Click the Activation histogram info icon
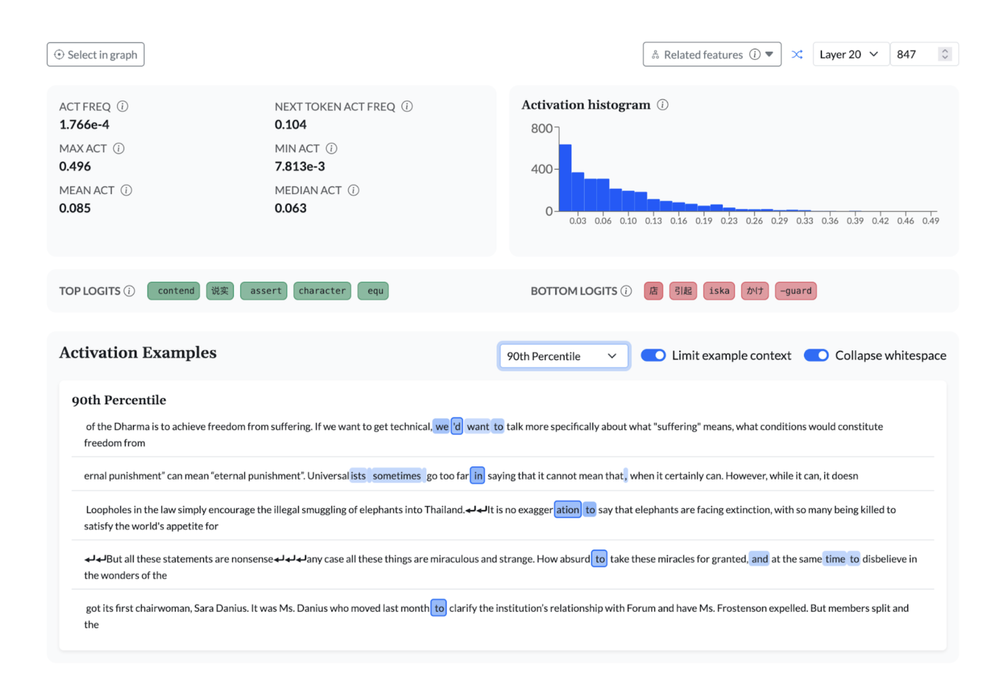 coord(663,105)
